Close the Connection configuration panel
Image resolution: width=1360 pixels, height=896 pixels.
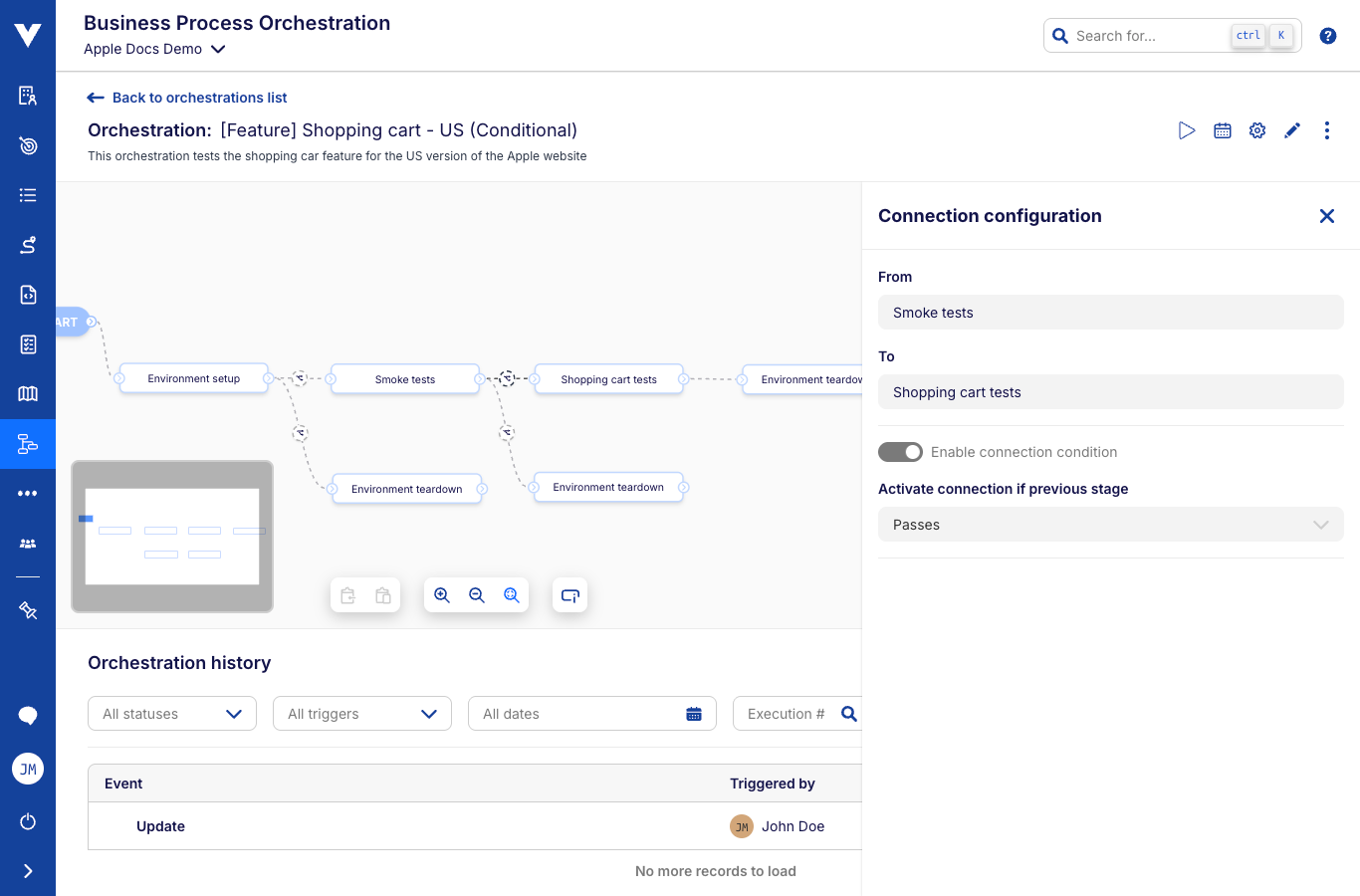pos(1326,215)
